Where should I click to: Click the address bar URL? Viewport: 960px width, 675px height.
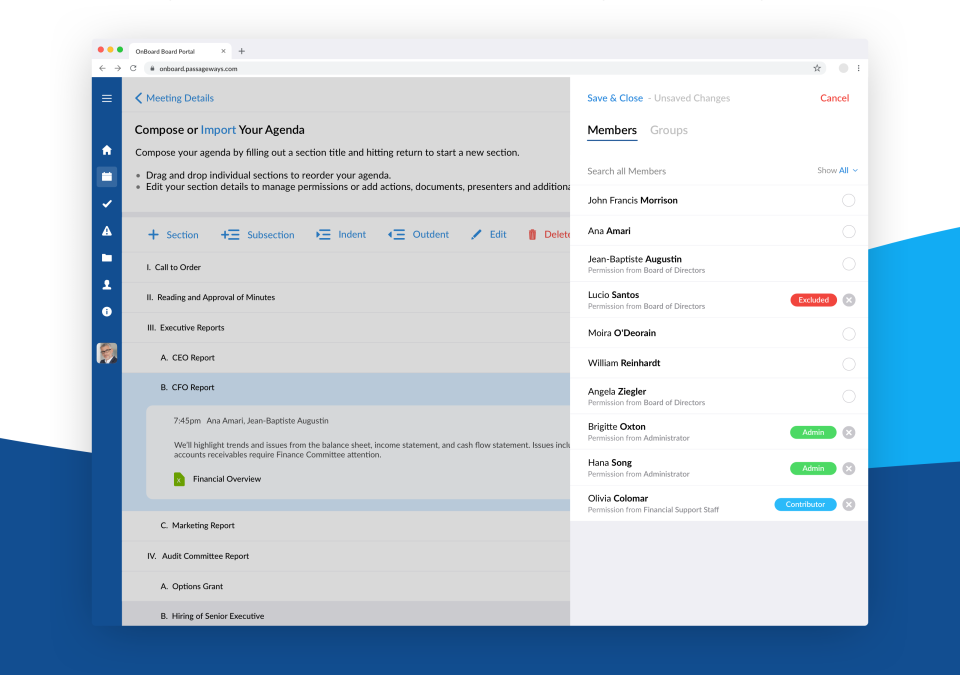point(198,69)
